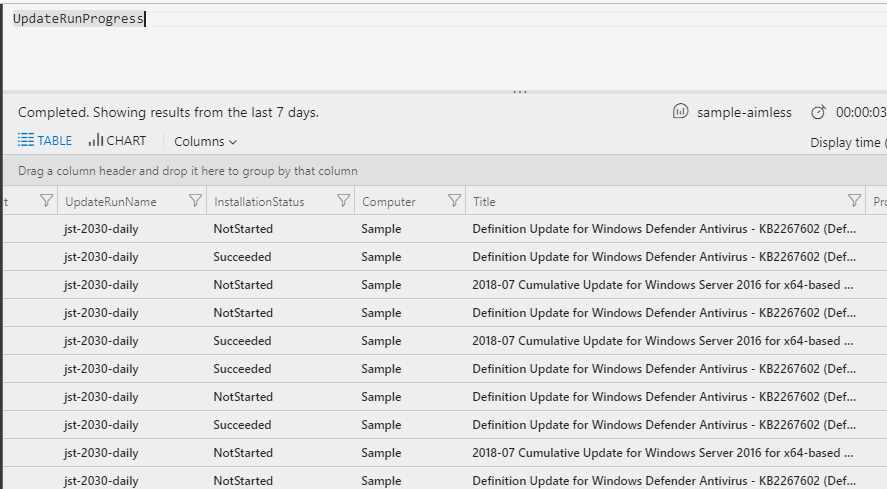
Task: Sort by the UpdateRunName column header
Action: click(x=111, y=201)
